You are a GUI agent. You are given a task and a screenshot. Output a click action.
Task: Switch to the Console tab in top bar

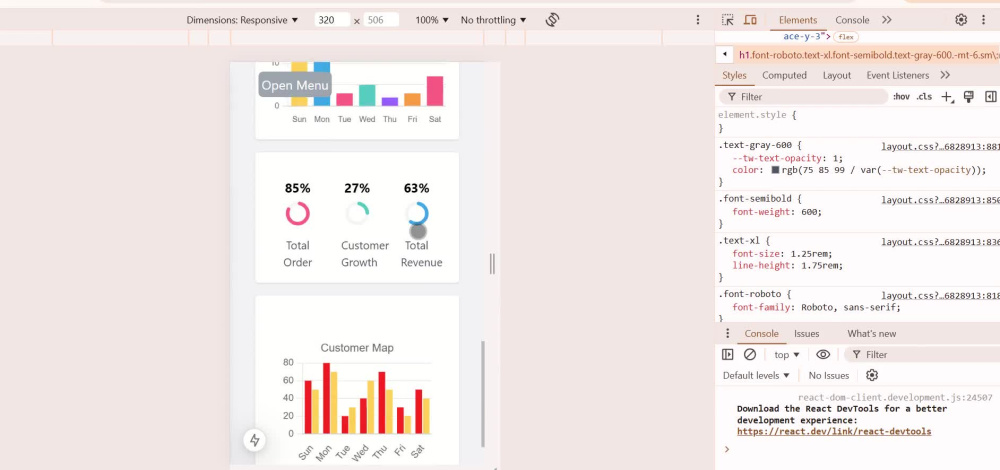pyautogui.click(x=852, y=20)
